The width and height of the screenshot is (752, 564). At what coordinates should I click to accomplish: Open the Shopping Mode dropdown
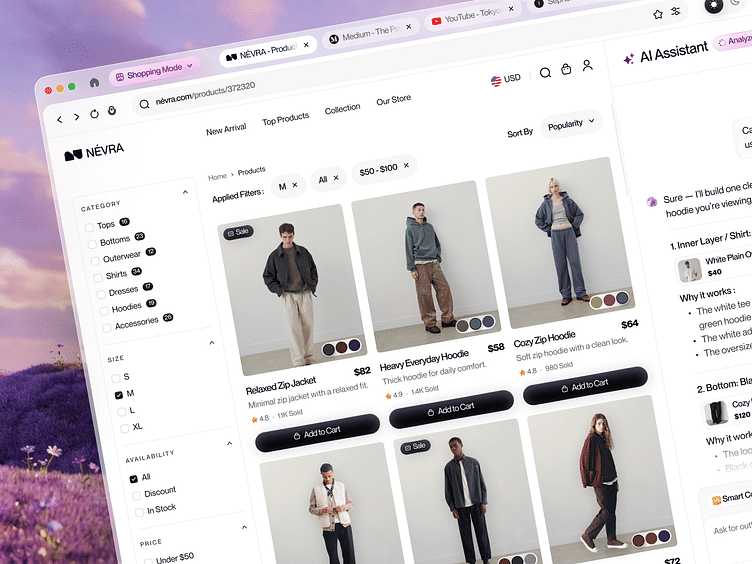click(x=154, y=71)
